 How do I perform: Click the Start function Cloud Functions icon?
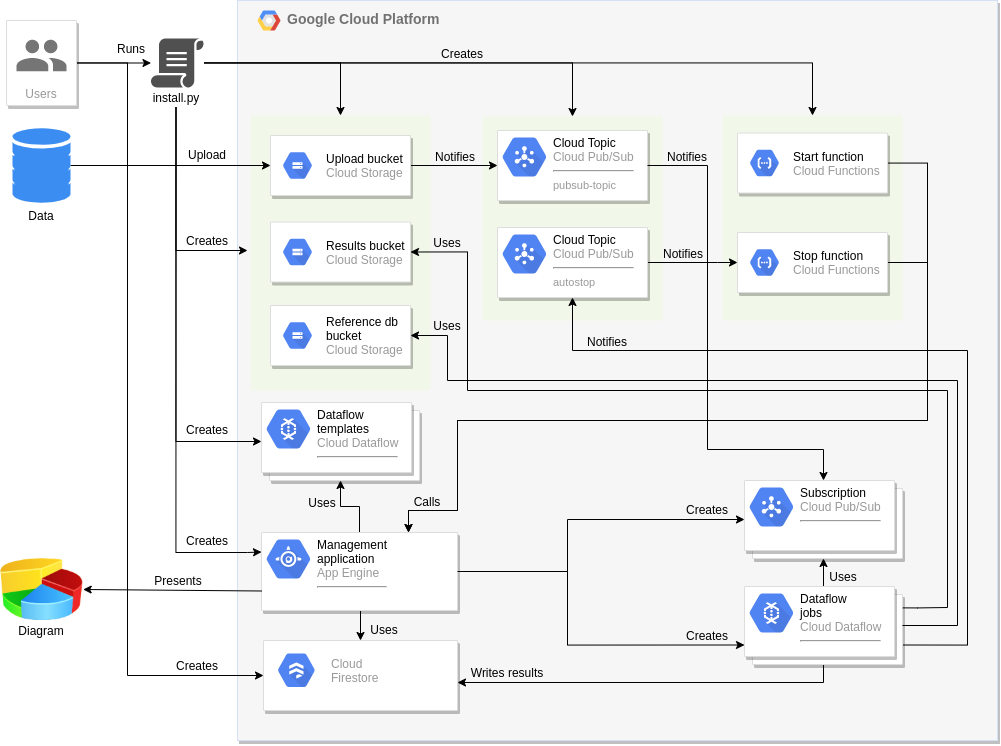(x=764, y=163)
